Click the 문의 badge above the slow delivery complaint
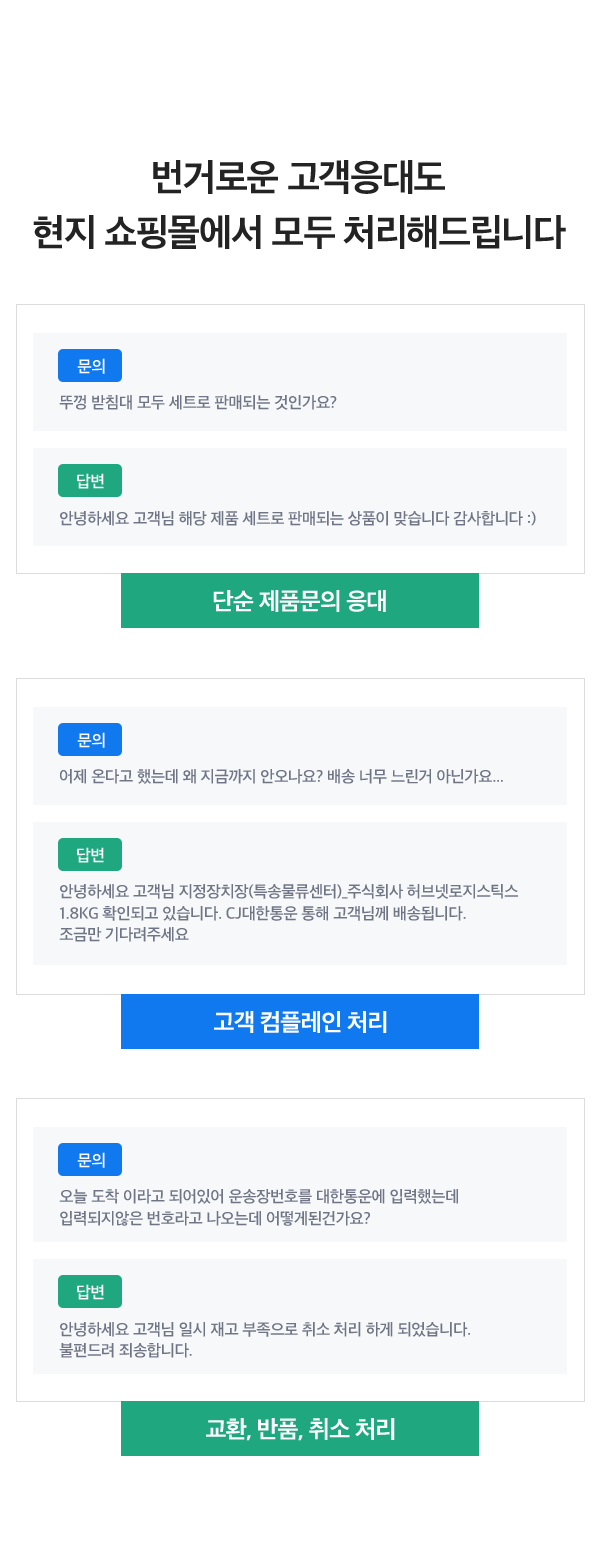Screen dimensions: 600x1562 (90, 740)
